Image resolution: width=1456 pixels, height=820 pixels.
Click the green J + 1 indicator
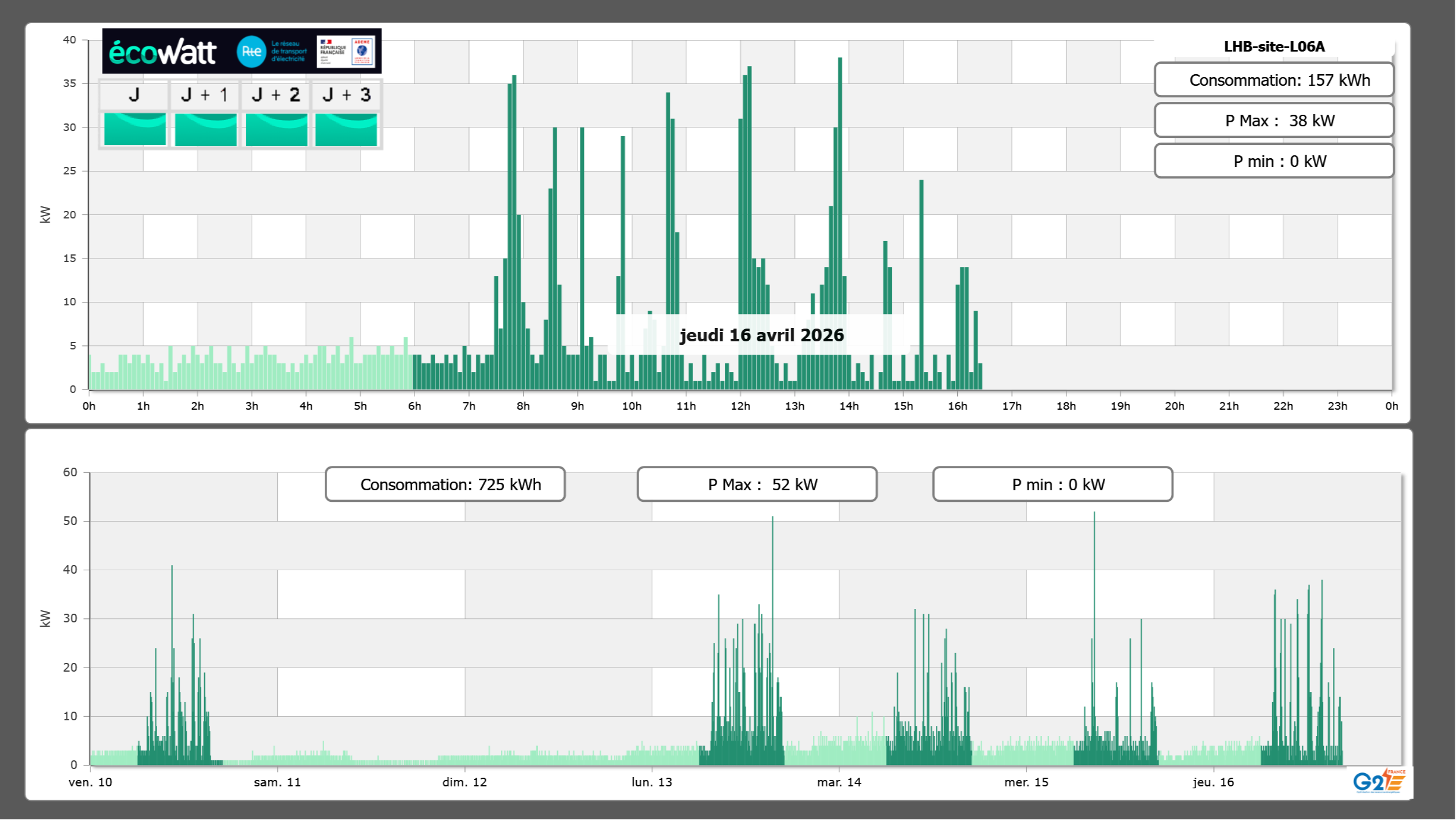coord(205,129)
